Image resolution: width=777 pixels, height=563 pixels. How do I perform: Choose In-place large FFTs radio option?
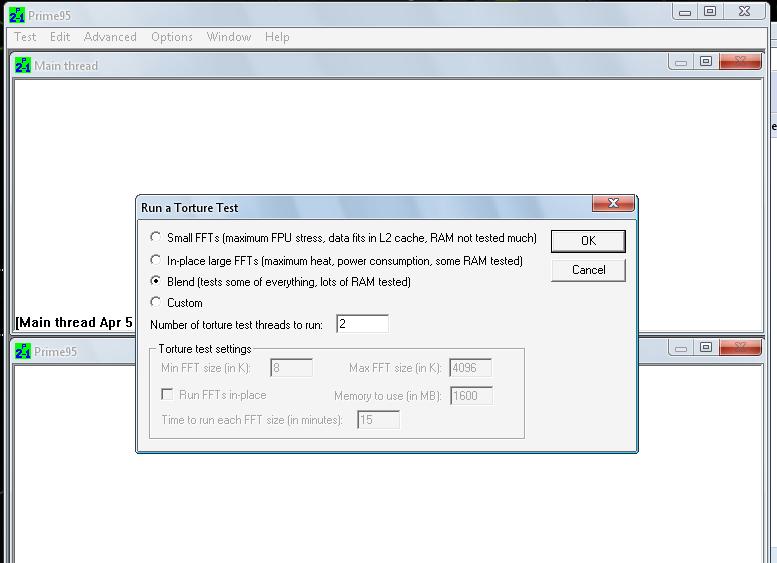point(156,260)
